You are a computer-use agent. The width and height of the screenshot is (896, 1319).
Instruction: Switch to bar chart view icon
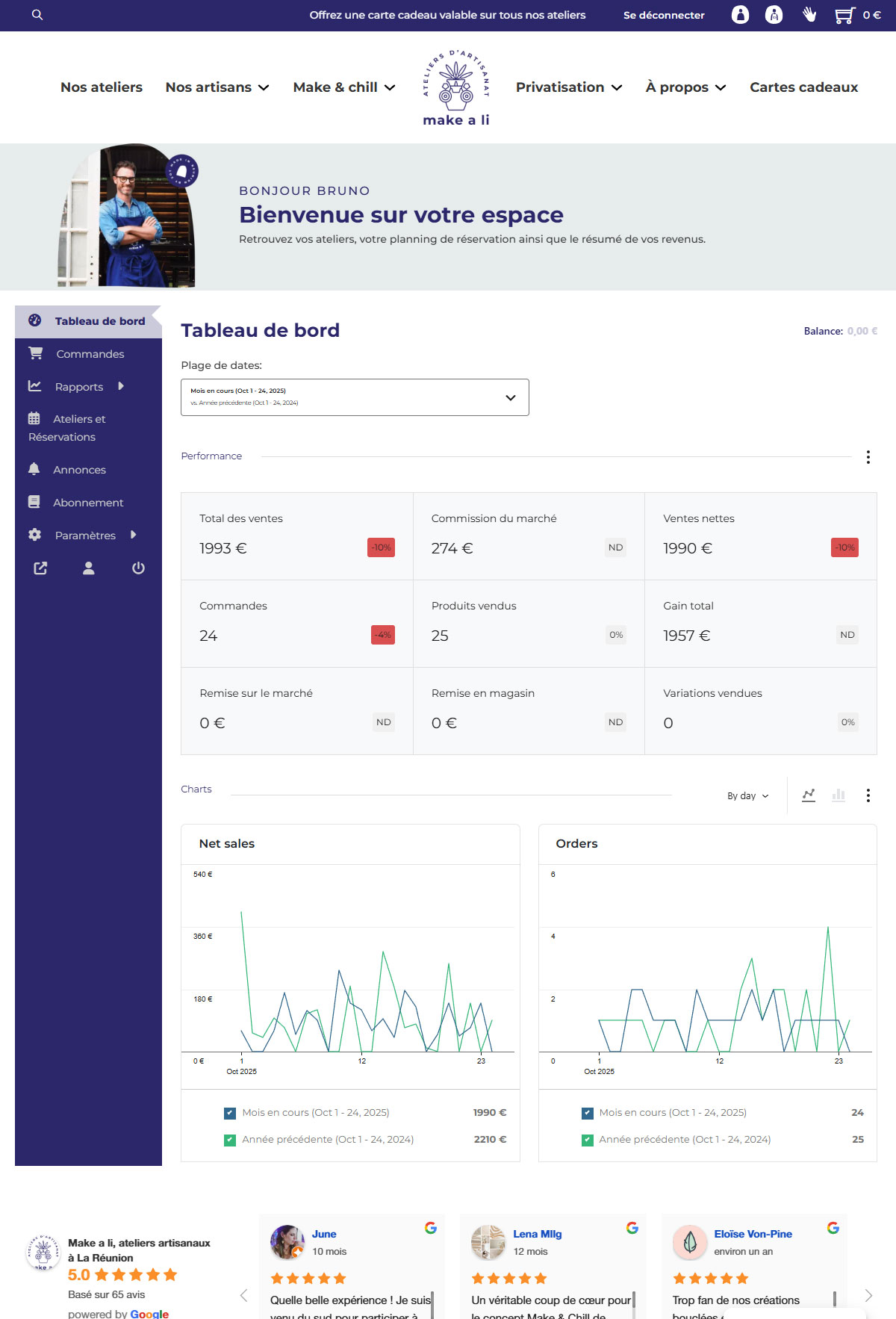coord(839,795)
